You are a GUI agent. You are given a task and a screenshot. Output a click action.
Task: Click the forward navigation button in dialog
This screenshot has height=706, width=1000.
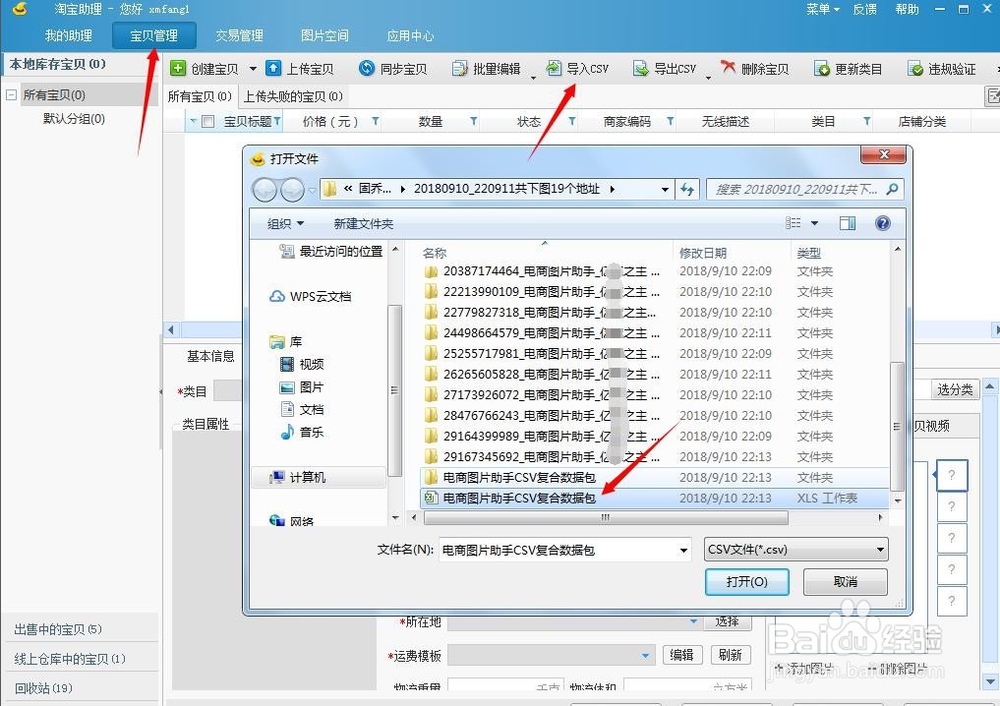point(292,189)
